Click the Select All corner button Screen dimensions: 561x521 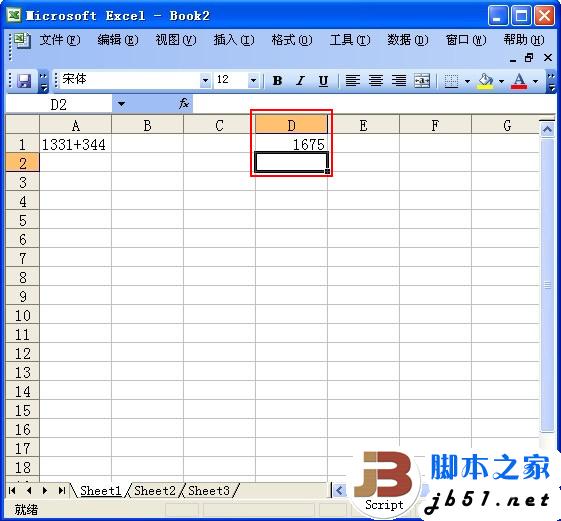tap(23, 125)
